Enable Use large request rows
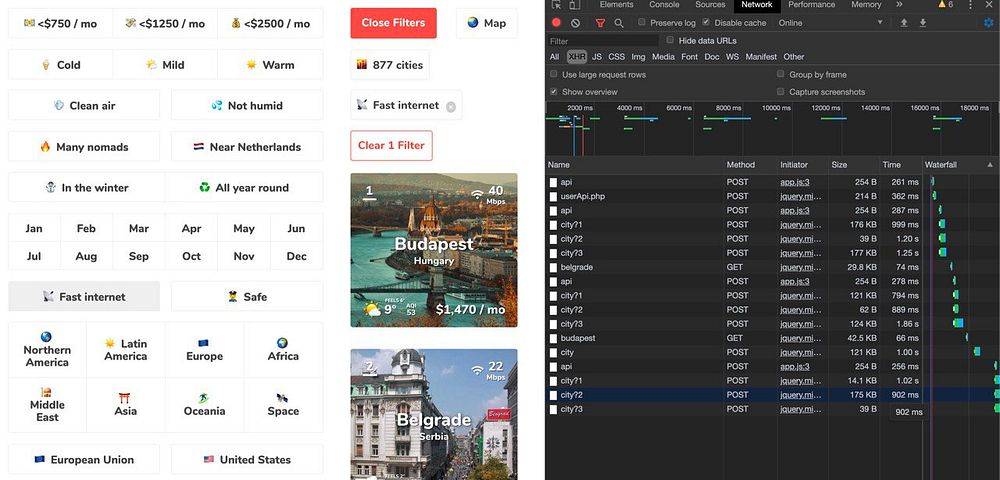Screen dimensions: 1000x480 554,75
